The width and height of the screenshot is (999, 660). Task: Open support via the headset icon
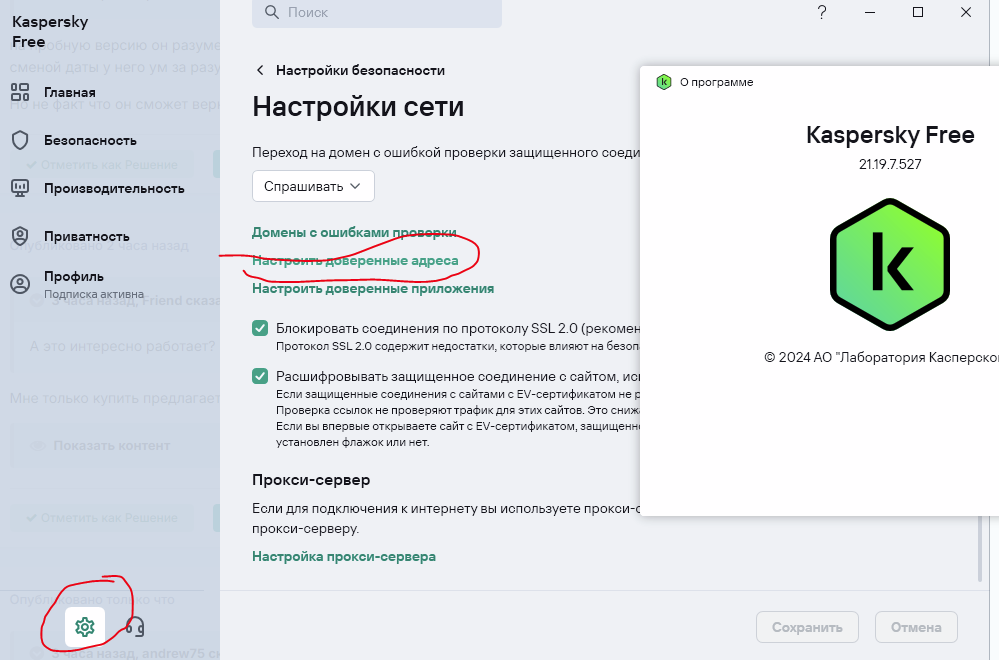[134, 627]
